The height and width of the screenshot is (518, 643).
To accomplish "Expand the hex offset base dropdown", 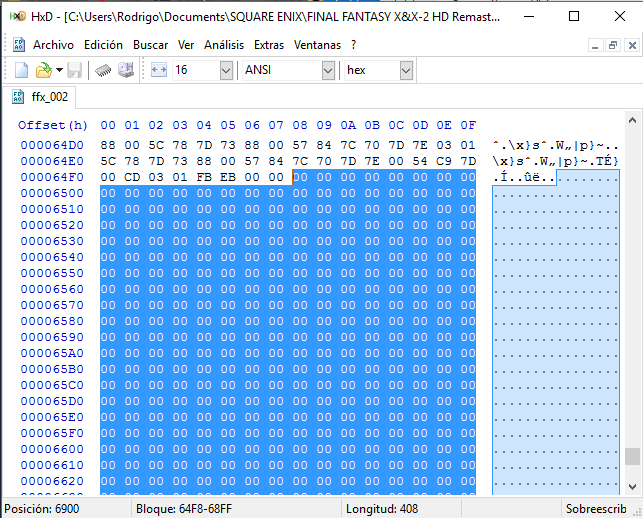I will point(406,71).
